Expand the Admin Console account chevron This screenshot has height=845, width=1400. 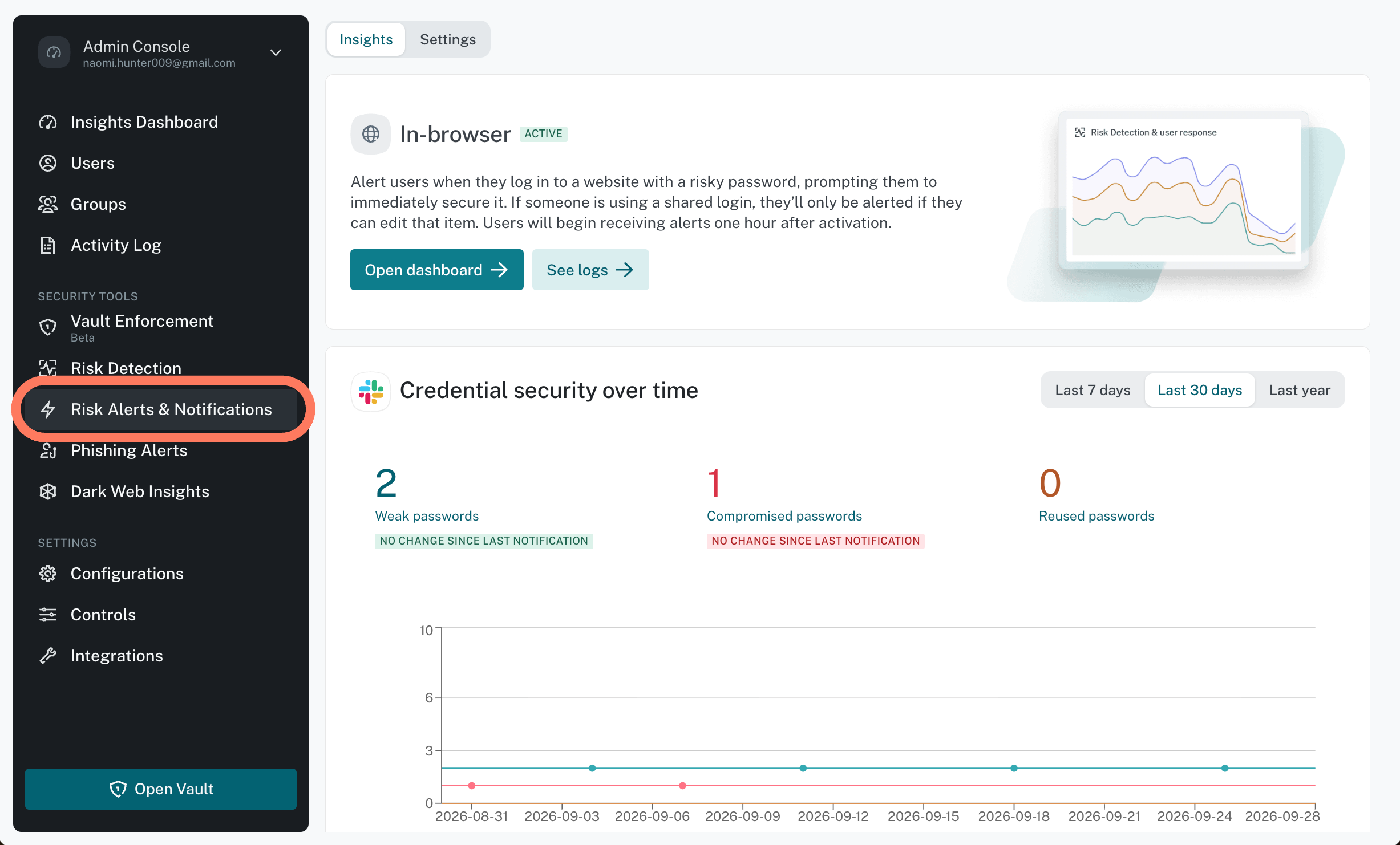pyautogui.click(x=276, y=52)
